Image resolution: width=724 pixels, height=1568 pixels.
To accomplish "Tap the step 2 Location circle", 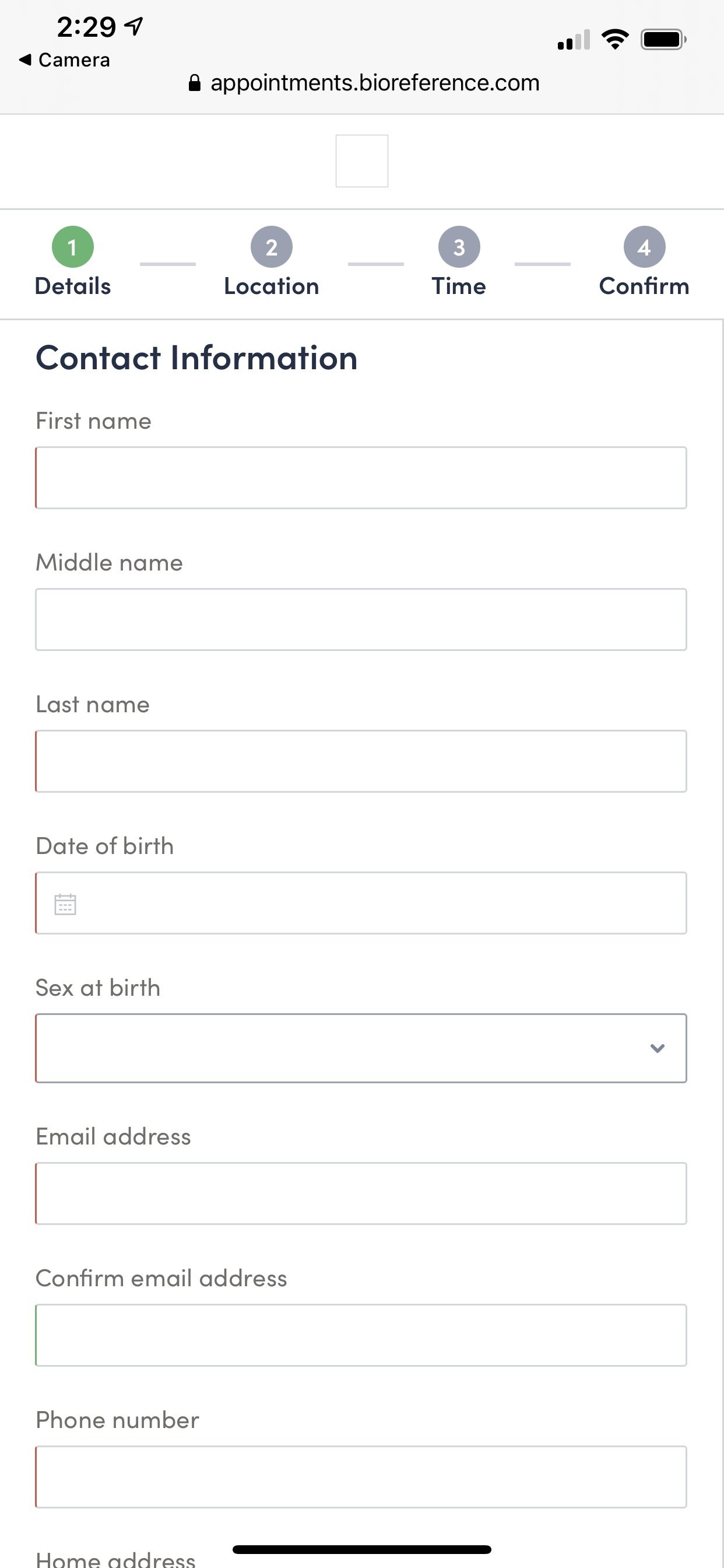I will point(271,247).
